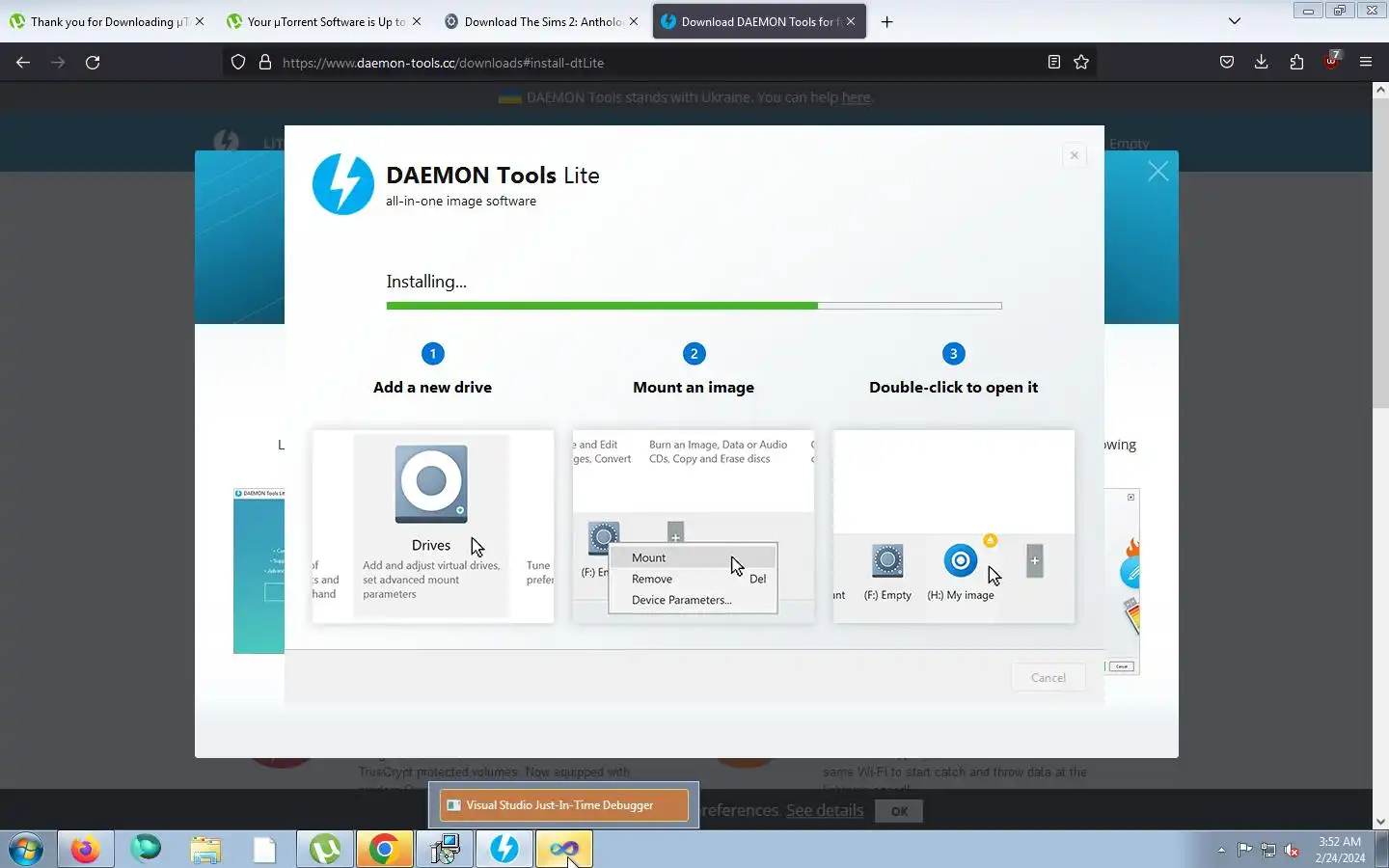Image resolution: width=1389 pixels, height=868 pixels.
Task: Close the DAEMON Tools installer dialog
Action: [1074, 155]
